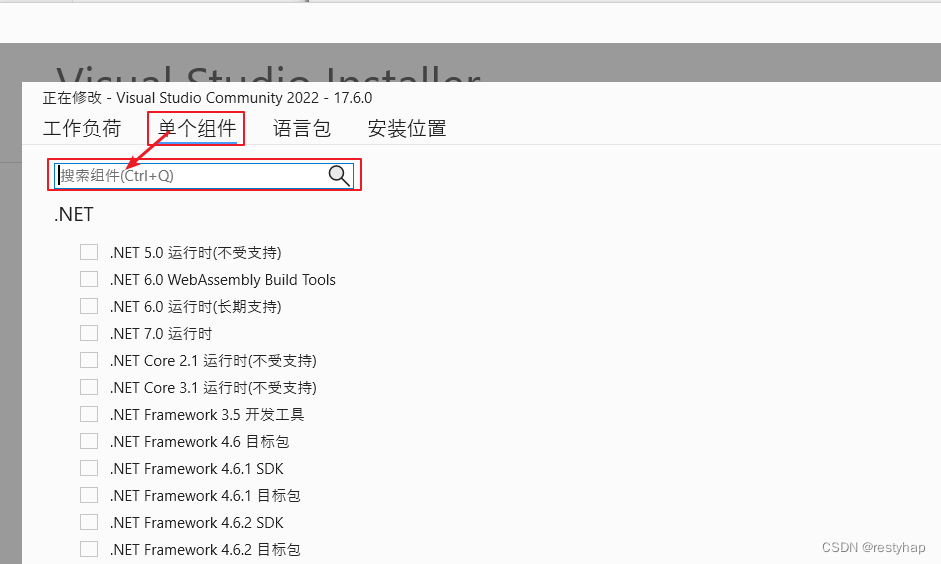
Task: Click .NET Framework 3.5 开发工具 label
Action: pos(207,415)
